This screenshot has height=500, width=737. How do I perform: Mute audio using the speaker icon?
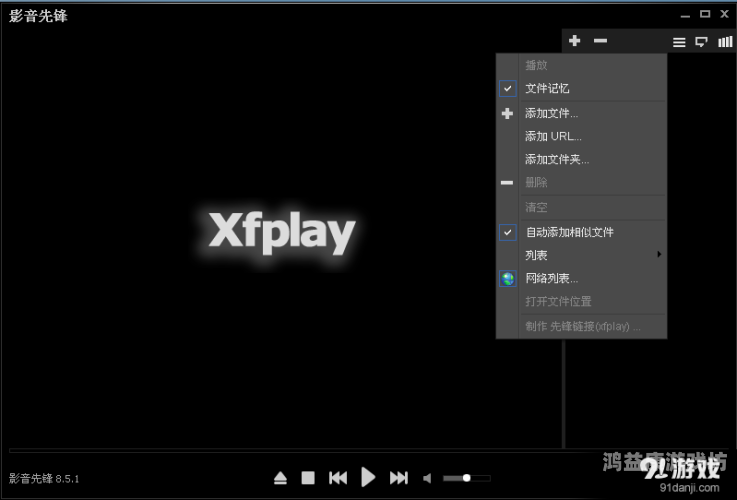(x=427, y=478)
